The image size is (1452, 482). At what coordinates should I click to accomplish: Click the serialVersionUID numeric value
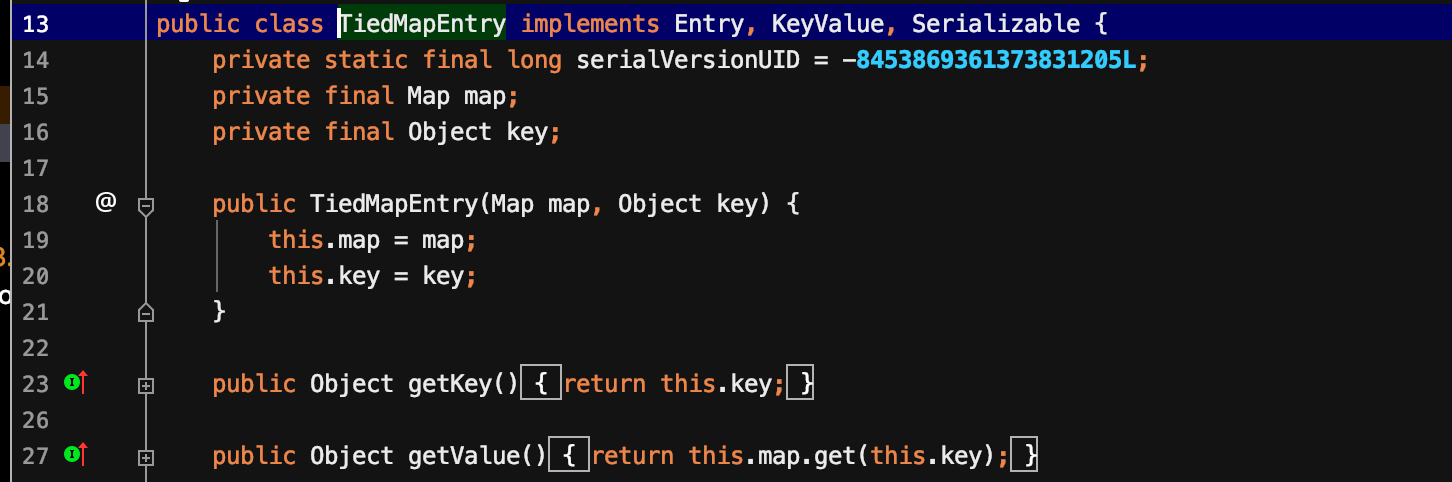[995, 60]
